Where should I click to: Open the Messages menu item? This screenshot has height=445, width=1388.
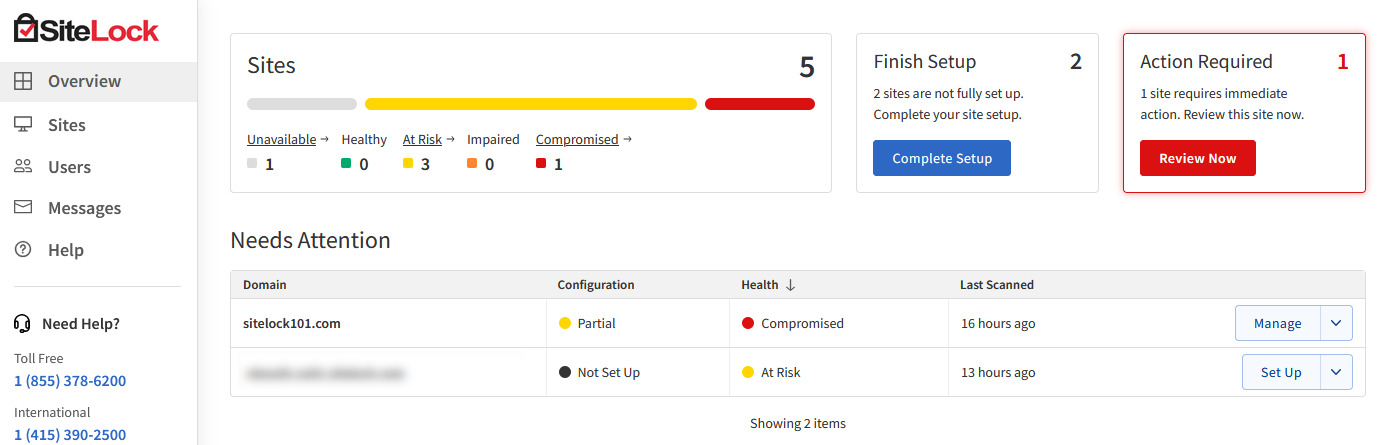tap(84, 208)
